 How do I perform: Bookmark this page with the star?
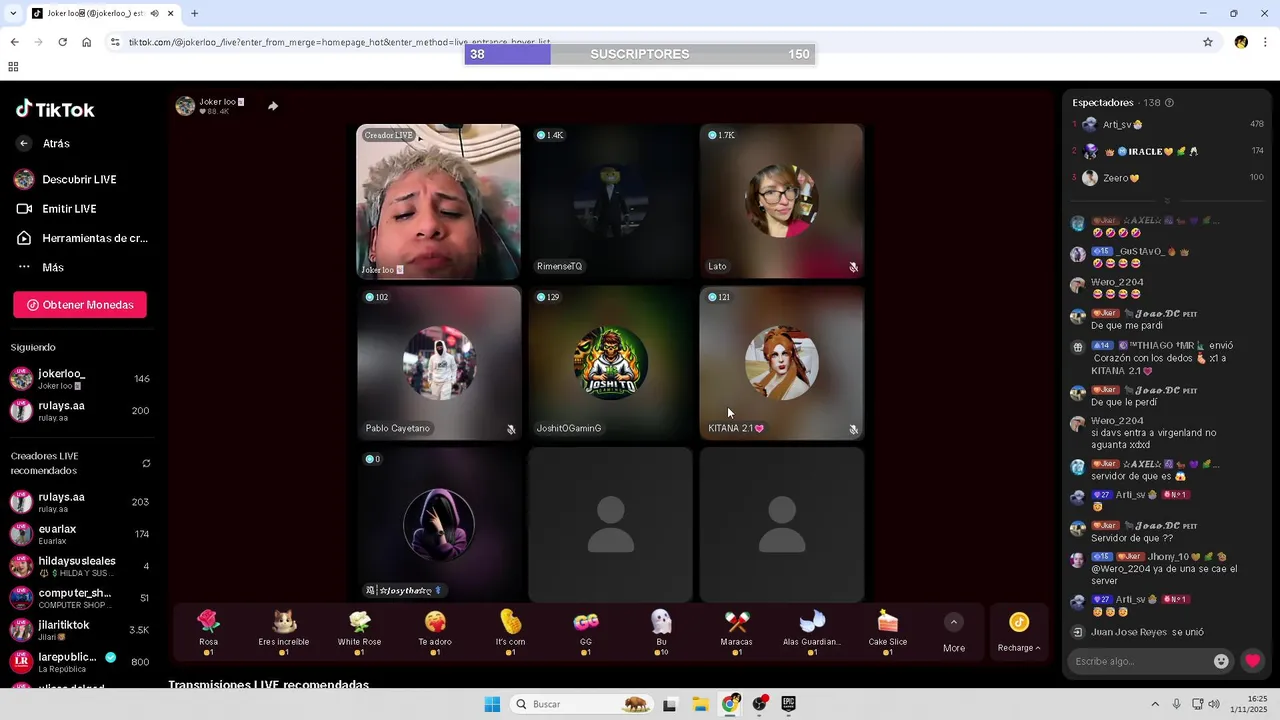pyautogui.click(x=1208, y=42)
